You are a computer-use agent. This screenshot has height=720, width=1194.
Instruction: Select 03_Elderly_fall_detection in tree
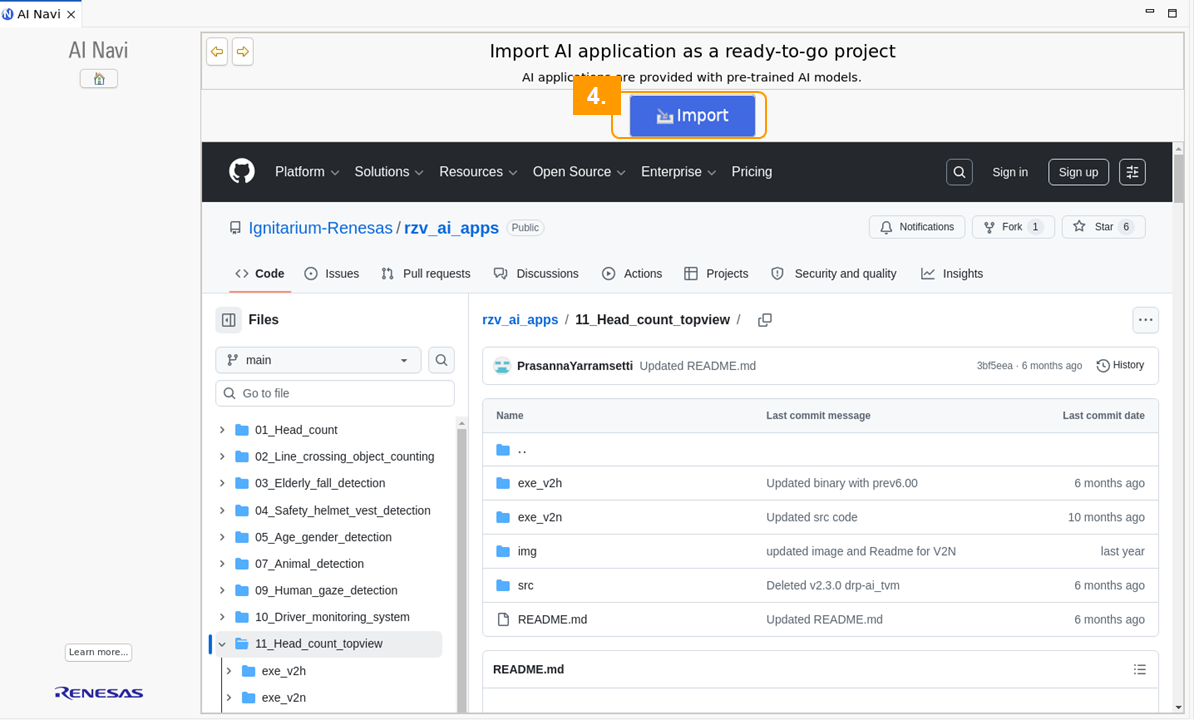(320, 483)
